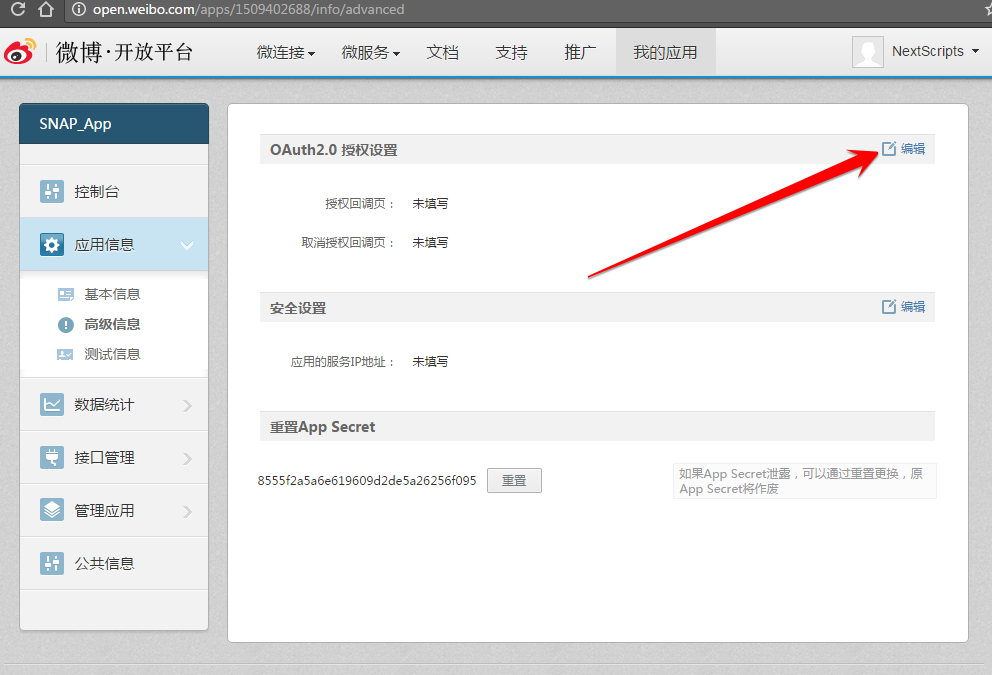Click the 基本信息 icon
The width and height of the screenshot is (992, 675).
coord(66,294)
